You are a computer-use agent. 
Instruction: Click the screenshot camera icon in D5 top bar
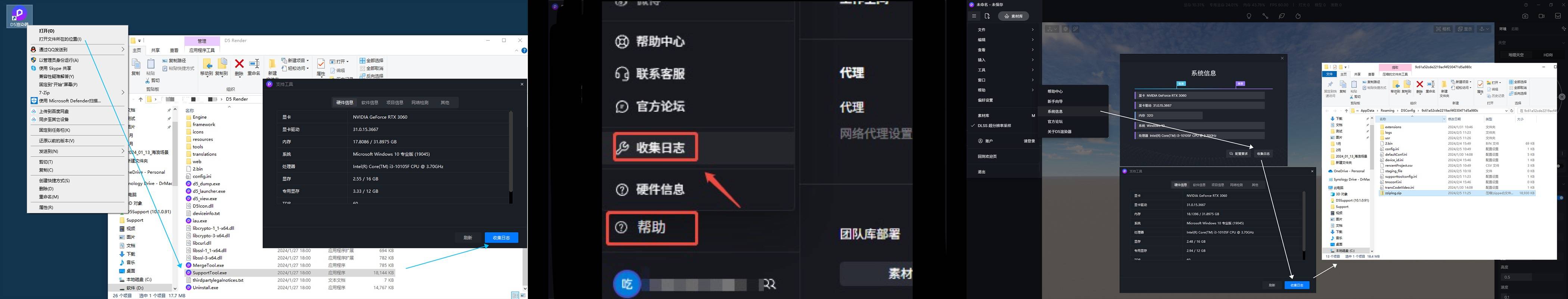click(x=1525, y=16)
